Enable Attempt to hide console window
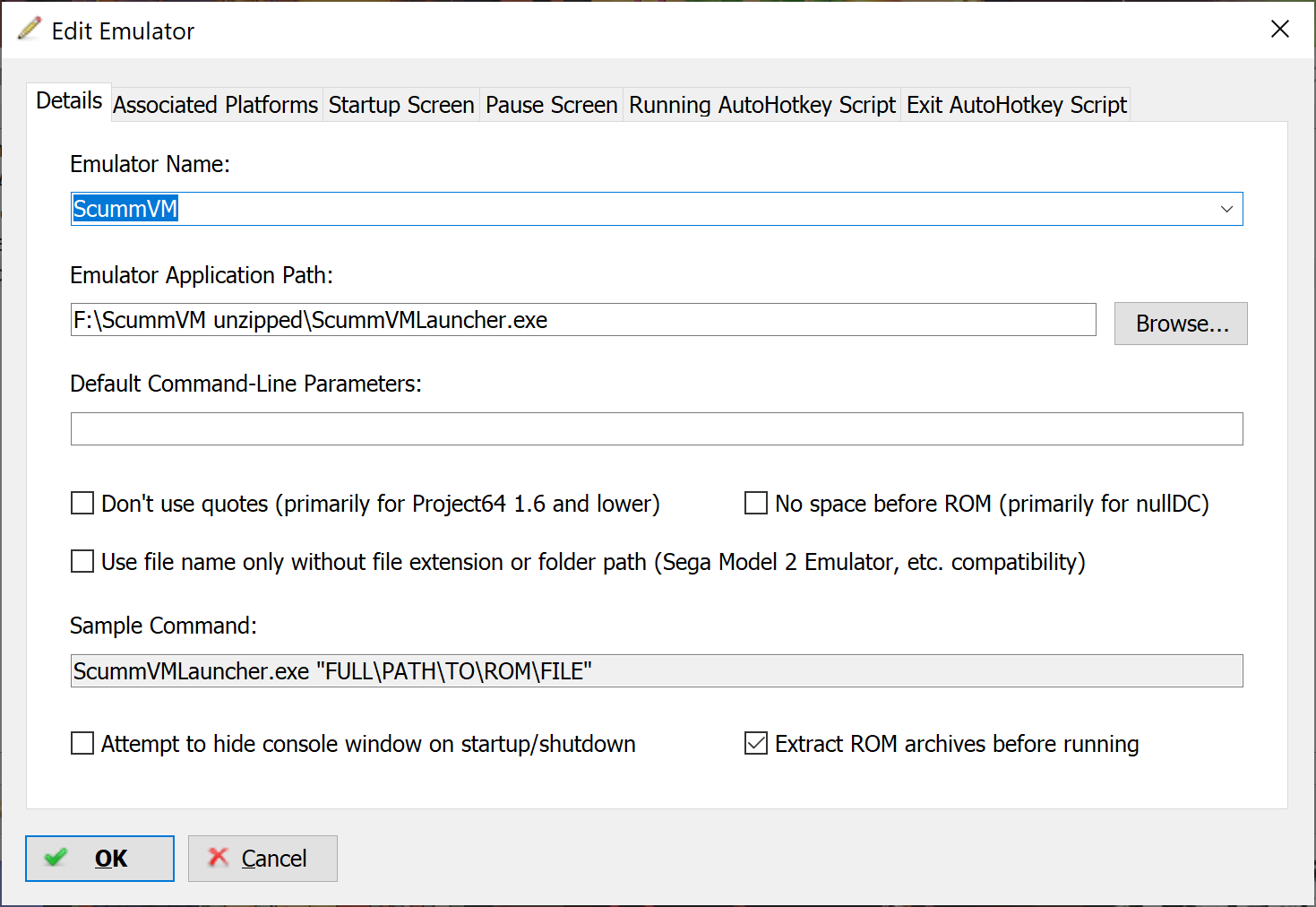Viewport: 1316px width, 907px height. 82,744
